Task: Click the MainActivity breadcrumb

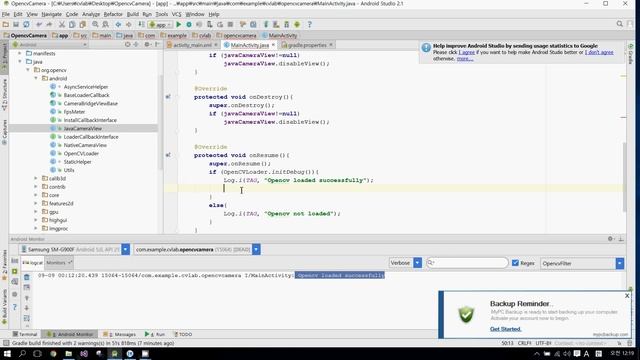Action: (280, 36)
